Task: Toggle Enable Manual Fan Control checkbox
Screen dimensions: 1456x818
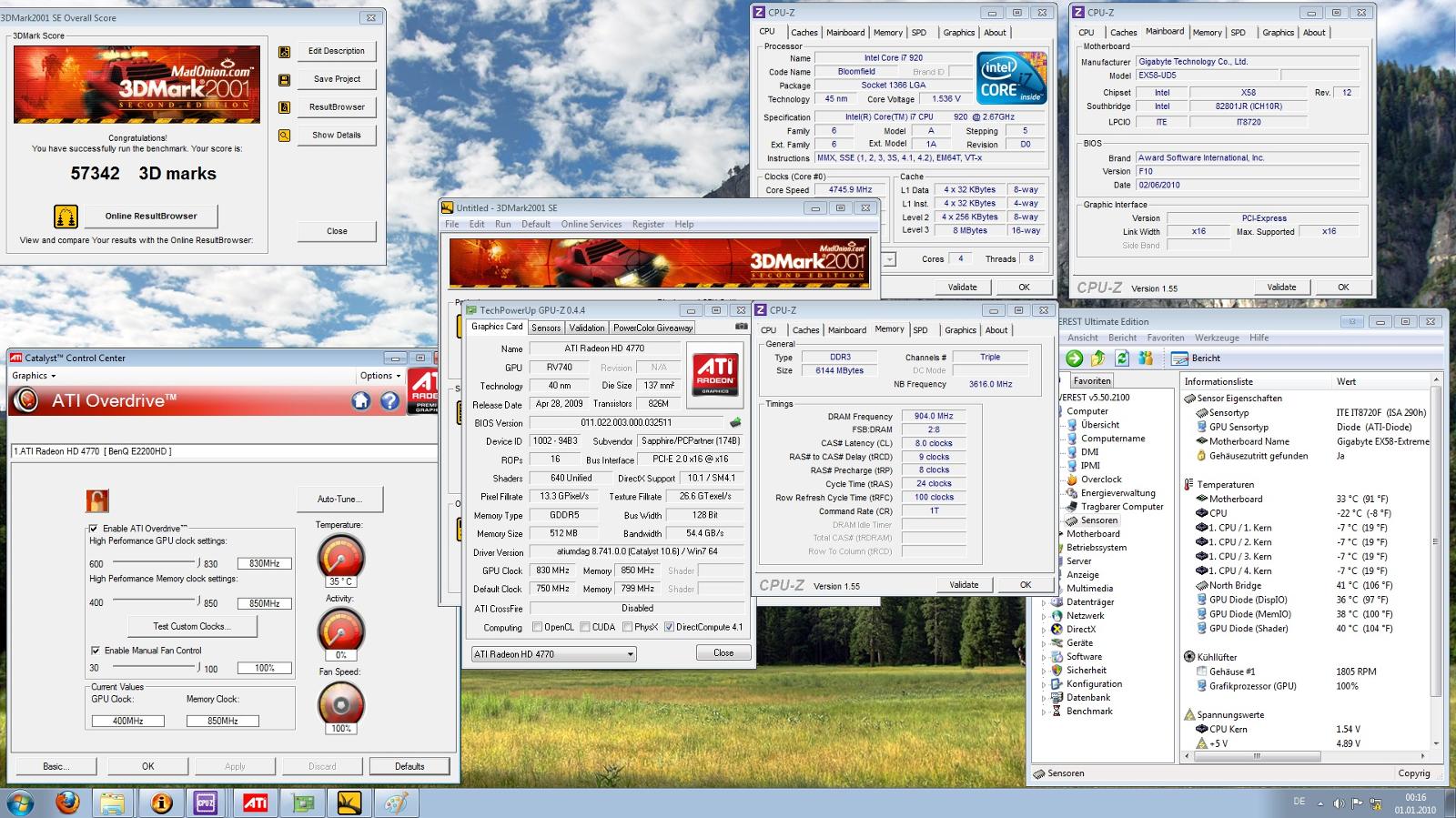Action: click(x=96, y=651)
